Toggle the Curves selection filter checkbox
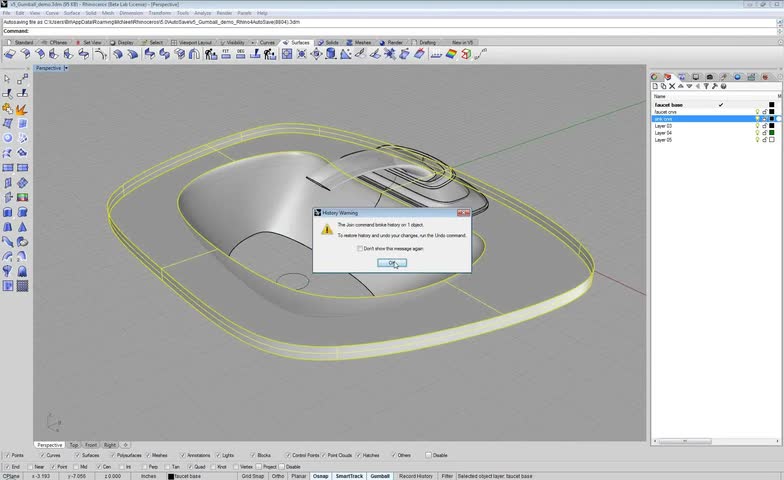 [x=42, y=456]
